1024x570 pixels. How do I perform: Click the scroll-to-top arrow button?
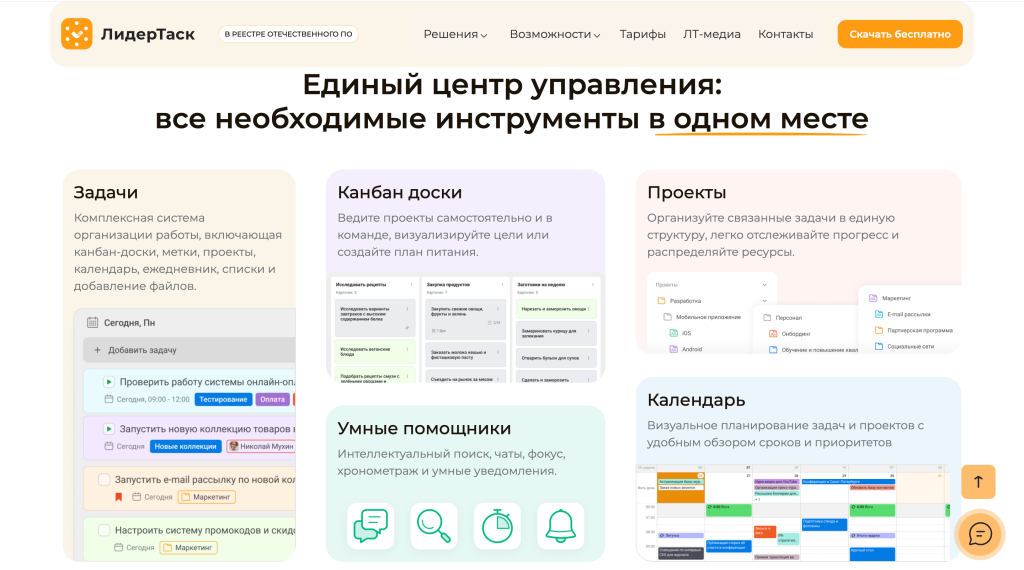[x=978, y=482]
